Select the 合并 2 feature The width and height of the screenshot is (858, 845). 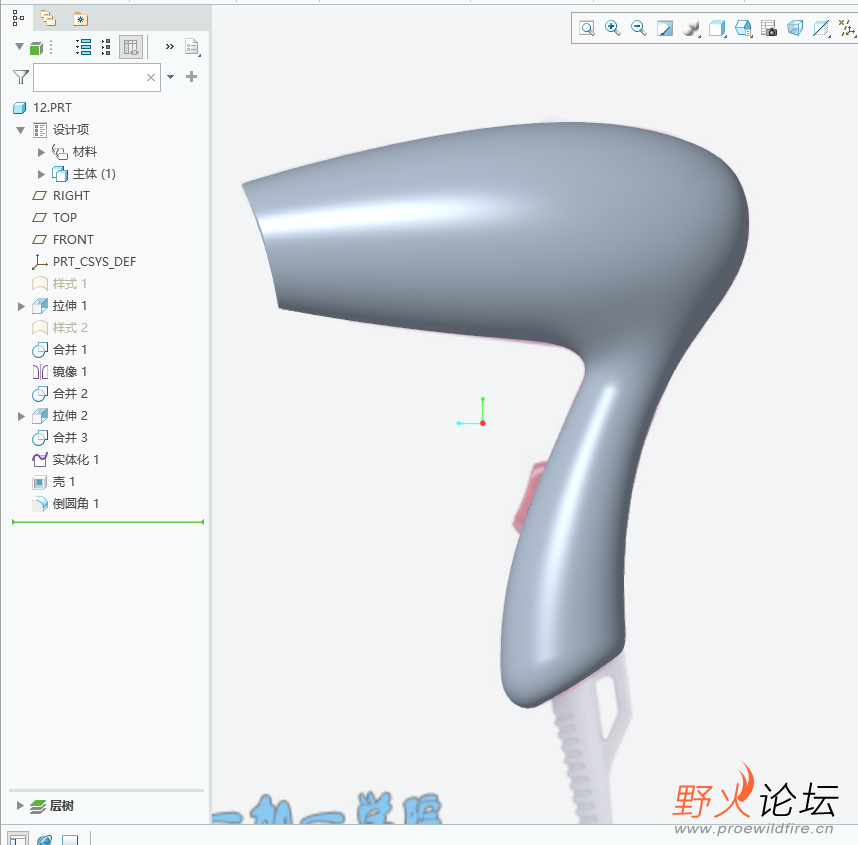click(70, 394)
